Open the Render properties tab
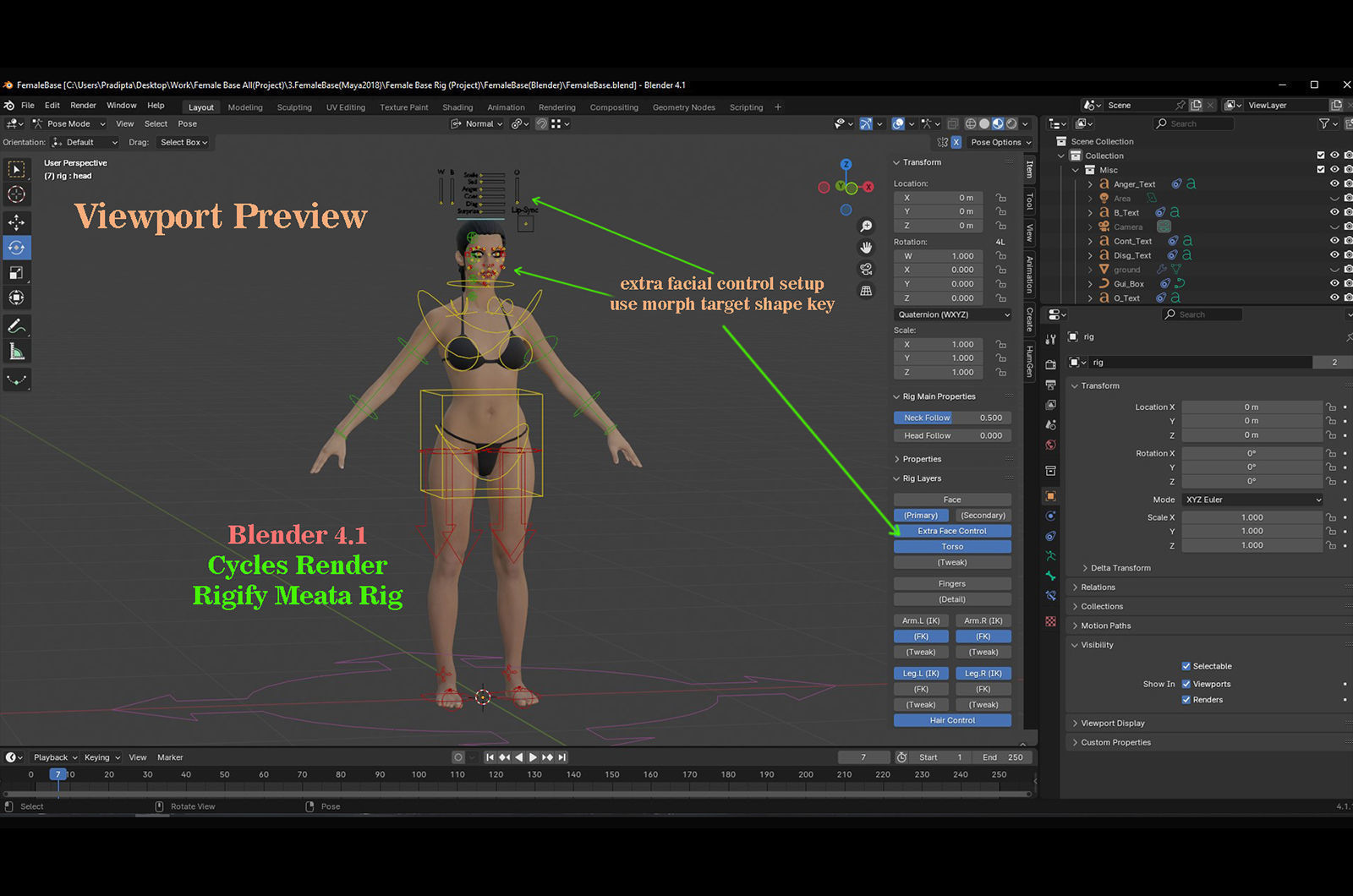 [x=1050, y=364]
